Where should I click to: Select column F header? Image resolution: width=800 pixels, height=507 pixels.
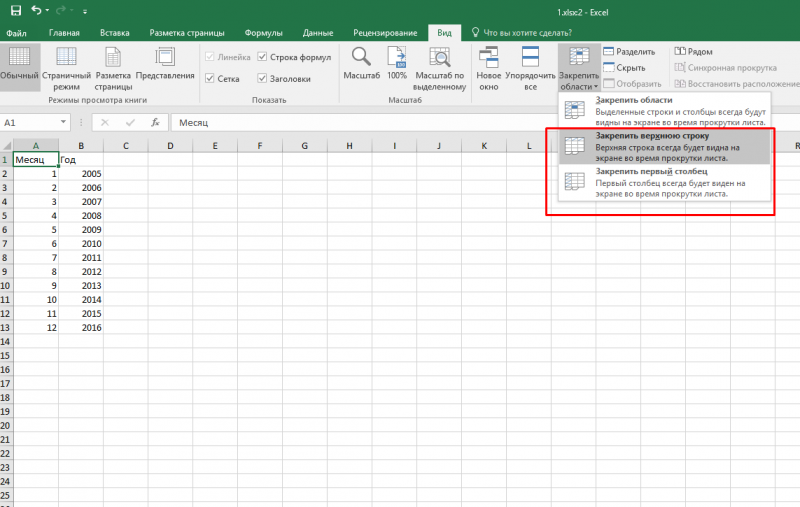(260, 146)
